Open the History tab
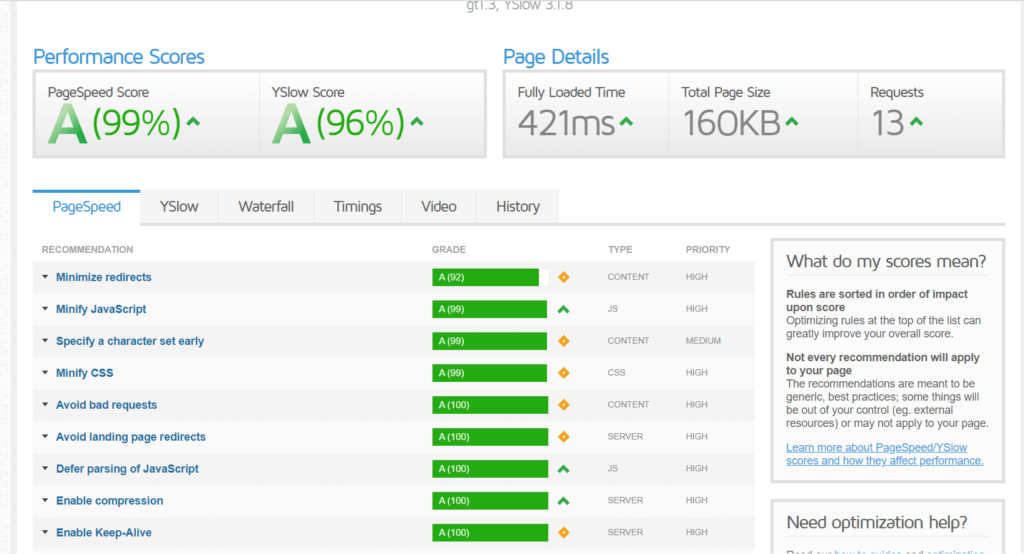Viewport: 1024px width, 554px height. tap(518, 207)
